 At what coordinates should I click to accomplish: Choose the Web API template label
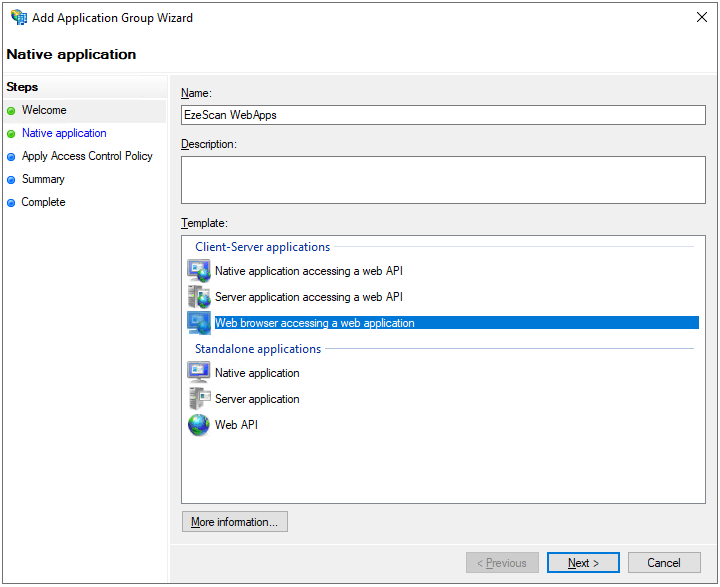coord(236,425)
